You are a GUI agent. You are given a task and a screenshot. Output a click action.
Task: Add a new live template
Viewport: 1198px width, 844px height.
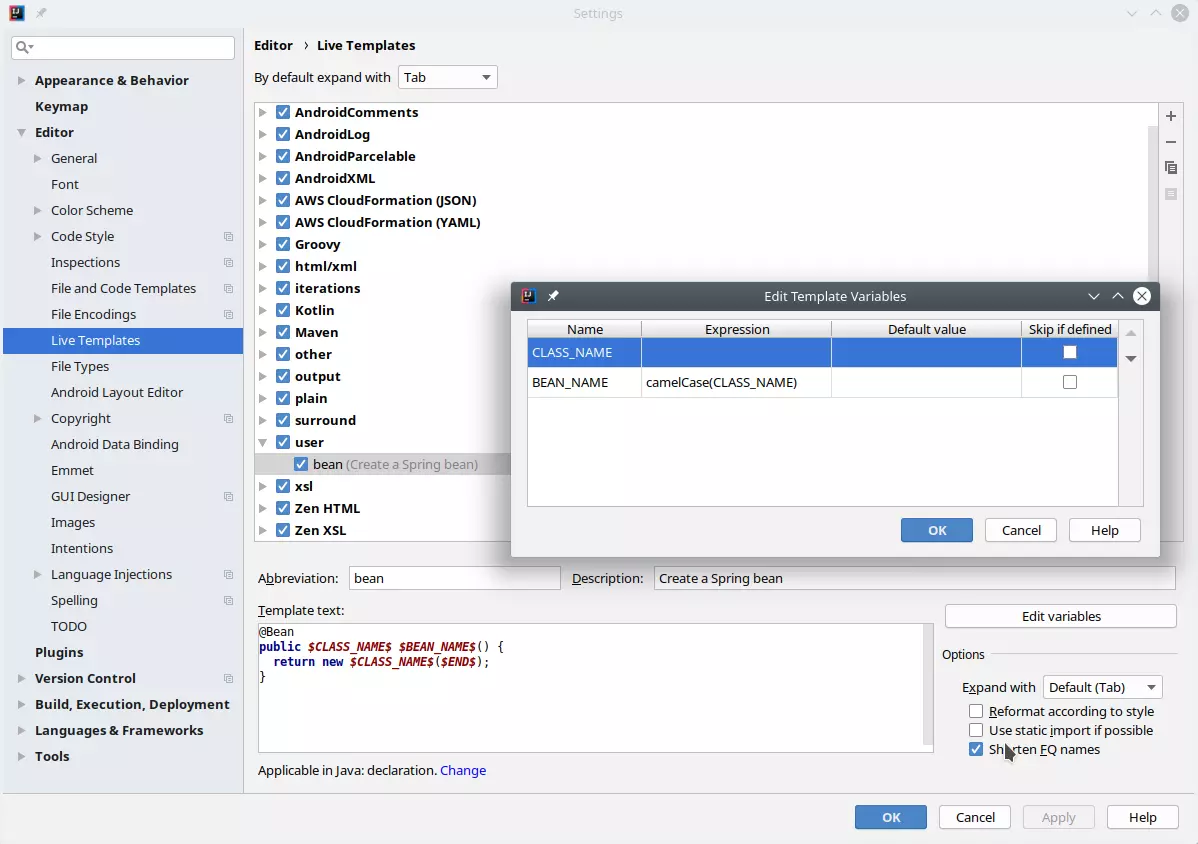point(1171,116)
